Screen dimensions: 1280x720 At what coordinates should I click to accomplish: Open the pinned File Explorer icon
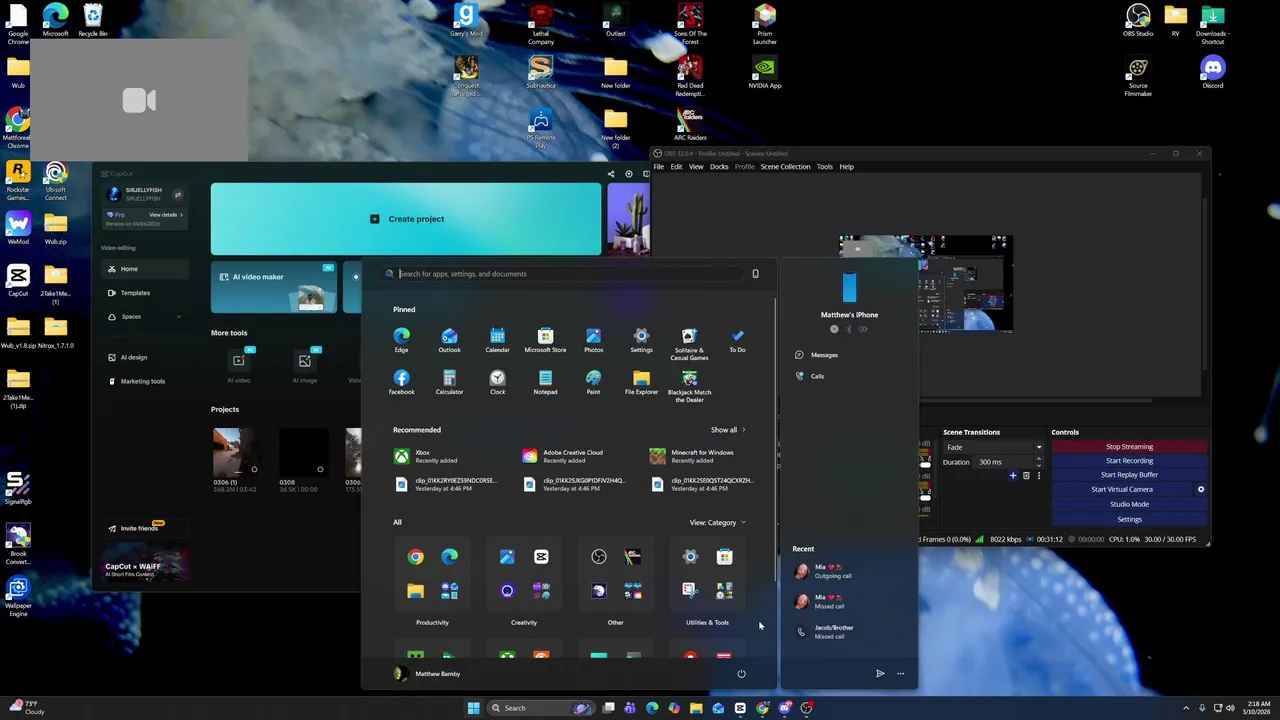tap(641, 382)
